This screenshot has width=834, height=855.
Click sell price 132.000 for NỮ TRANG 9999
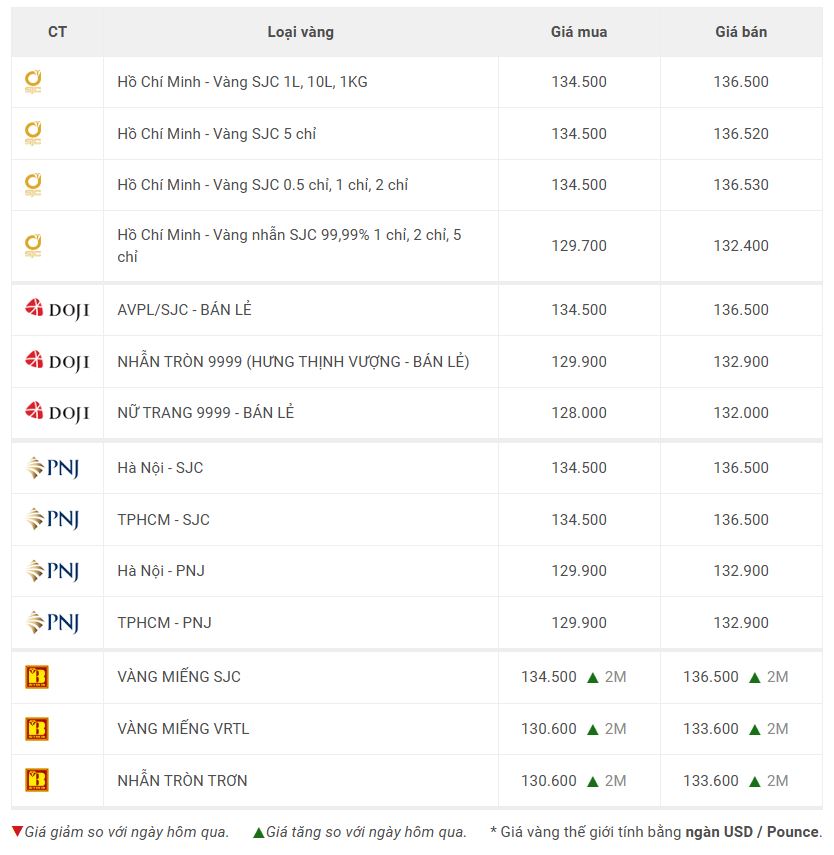click(741, 413)
